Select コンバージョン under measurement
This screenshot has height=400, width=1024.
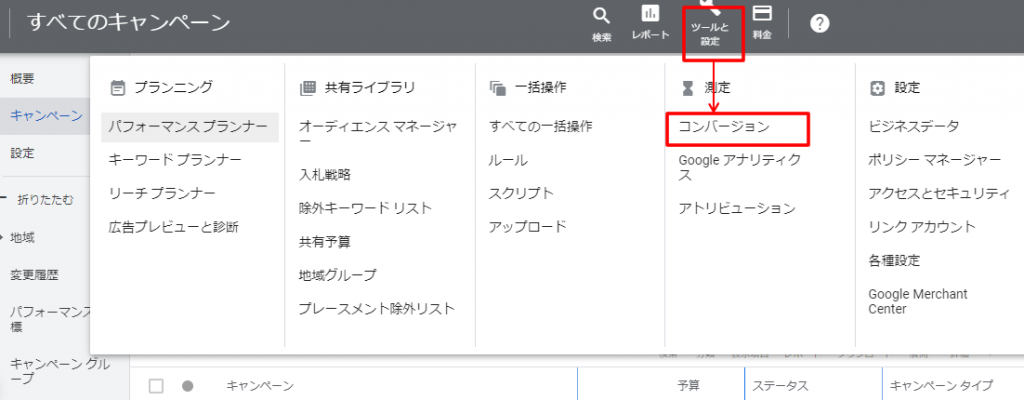(724, 127)
